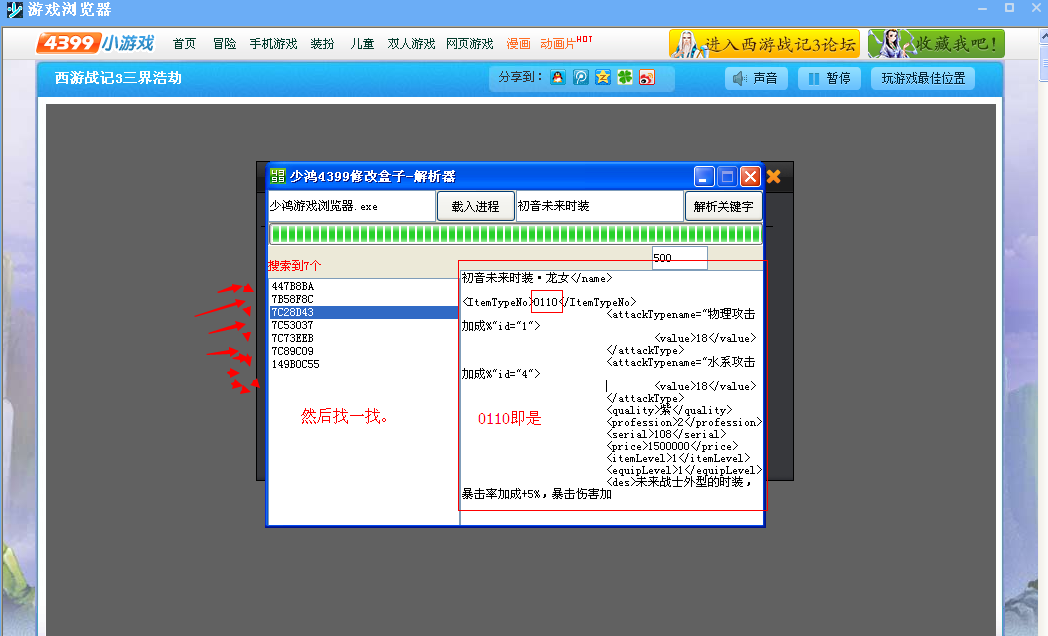Click the 收藏我吧 banner
This screenshot has width=1048, height=636.
(936, 44)
